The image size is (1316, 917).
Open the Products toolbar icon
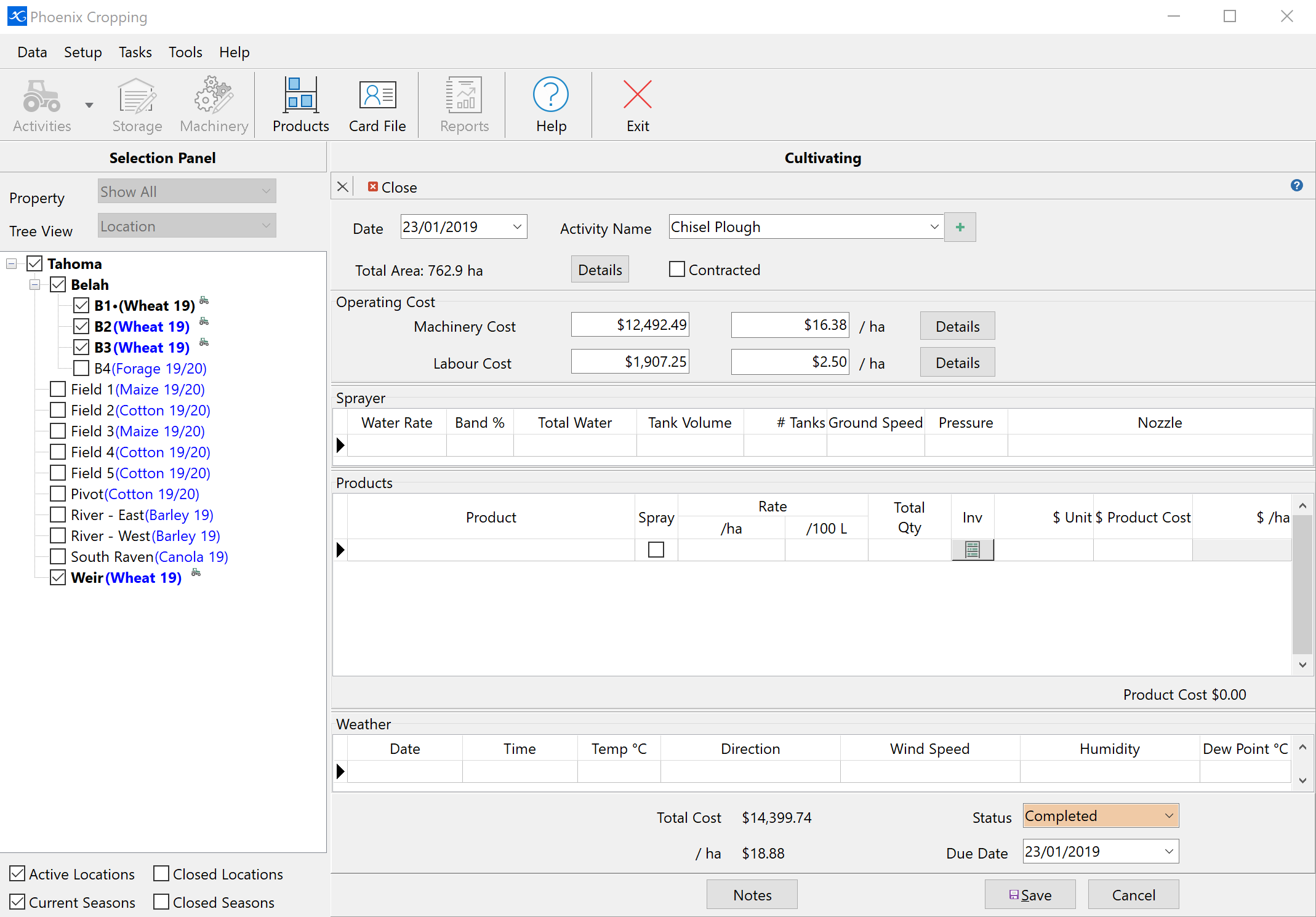pos(300,95)
